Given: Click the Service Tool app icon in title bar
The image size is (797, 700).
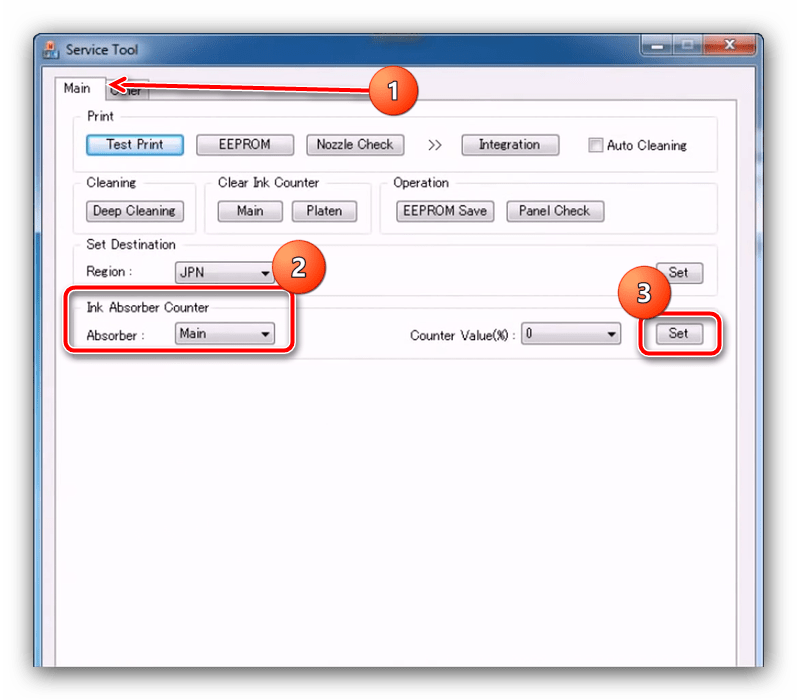Looking at the screenshot, I should (51, 50).
